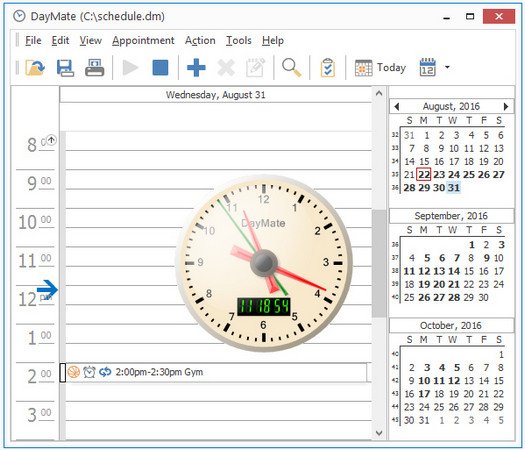Go to next month with right arrow
525x450 pixels.
pyautogui.click(x=506, y=106)
